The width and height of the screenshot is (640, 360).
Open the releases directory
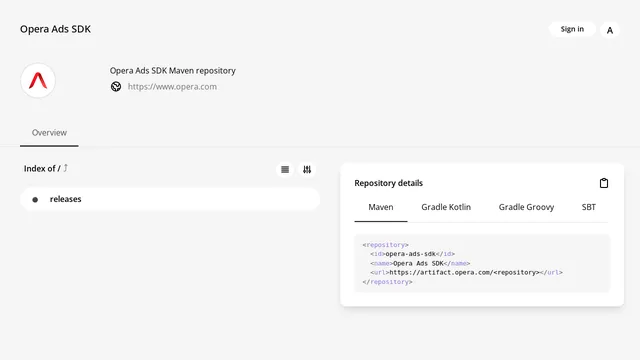point(170,199)
